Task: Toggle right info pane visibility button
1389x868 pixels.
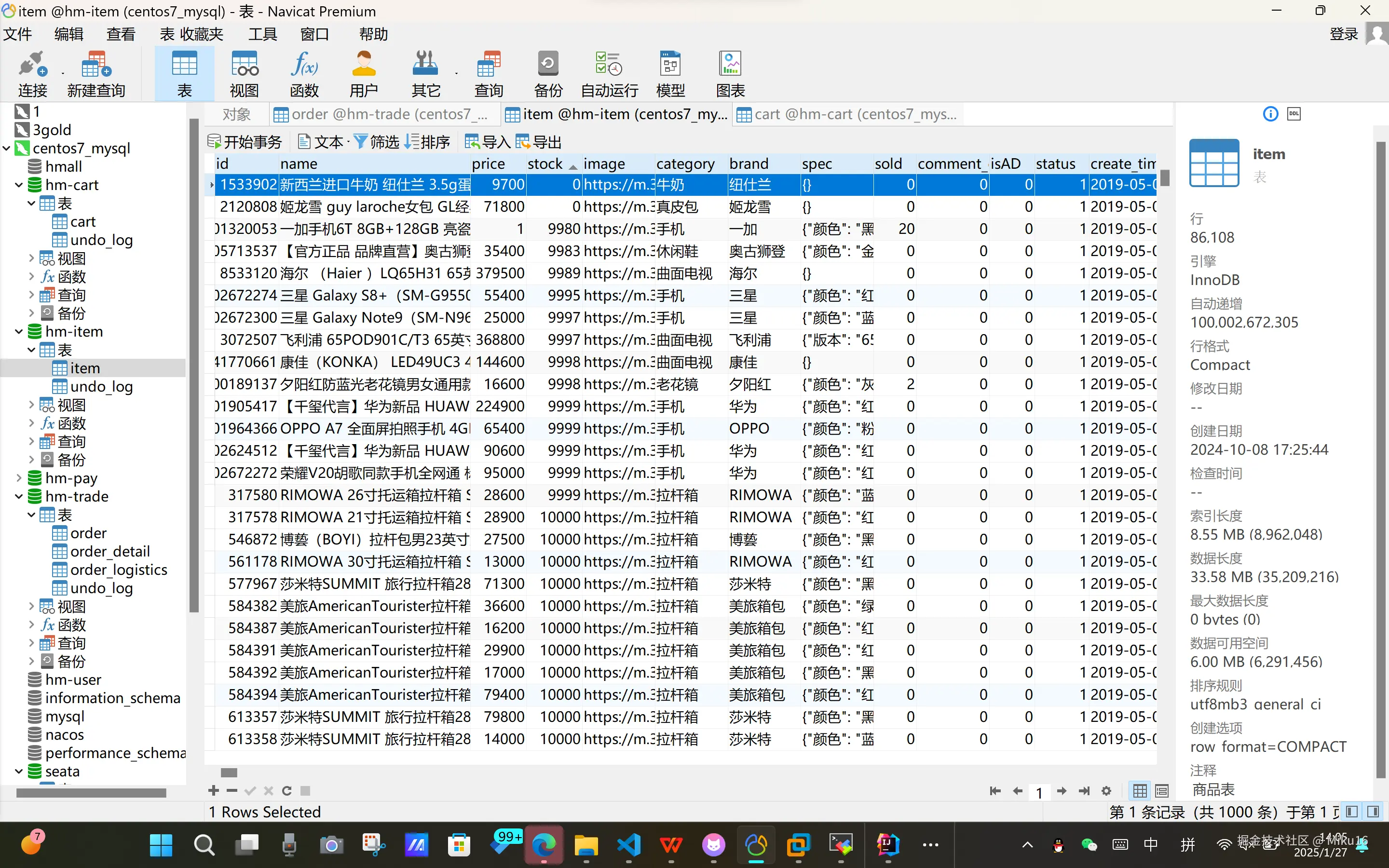Action: pos(1374,812)
